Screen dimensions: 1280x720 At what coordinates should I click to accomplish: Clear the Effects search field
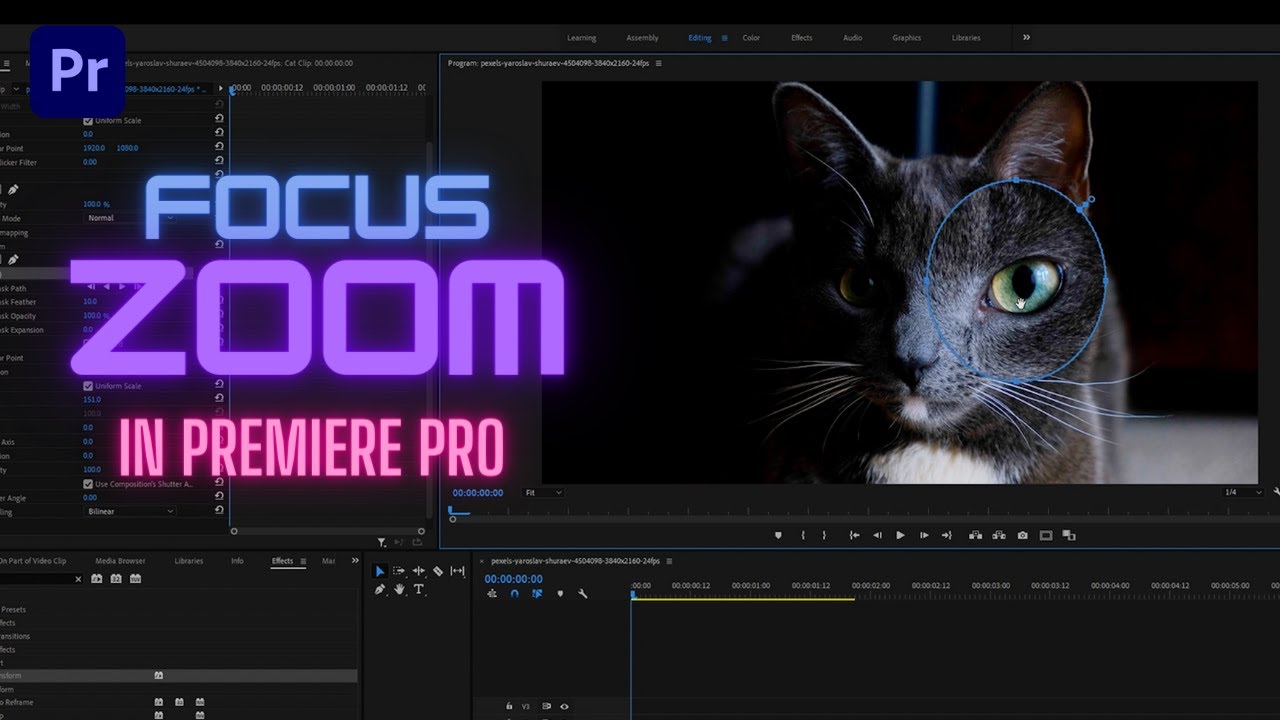(x=79, y=579)
